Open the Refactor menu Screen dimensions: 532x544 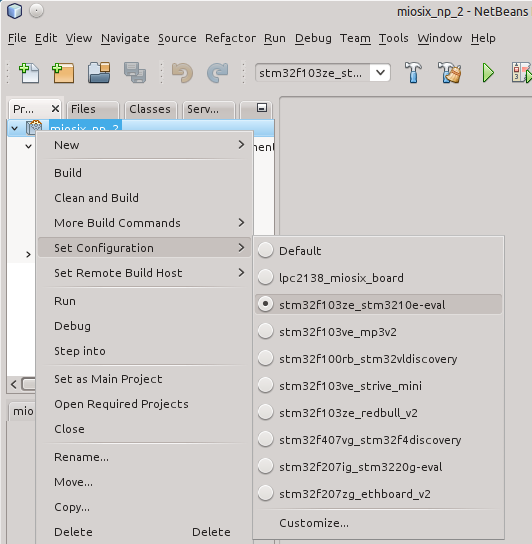(230, 38)
